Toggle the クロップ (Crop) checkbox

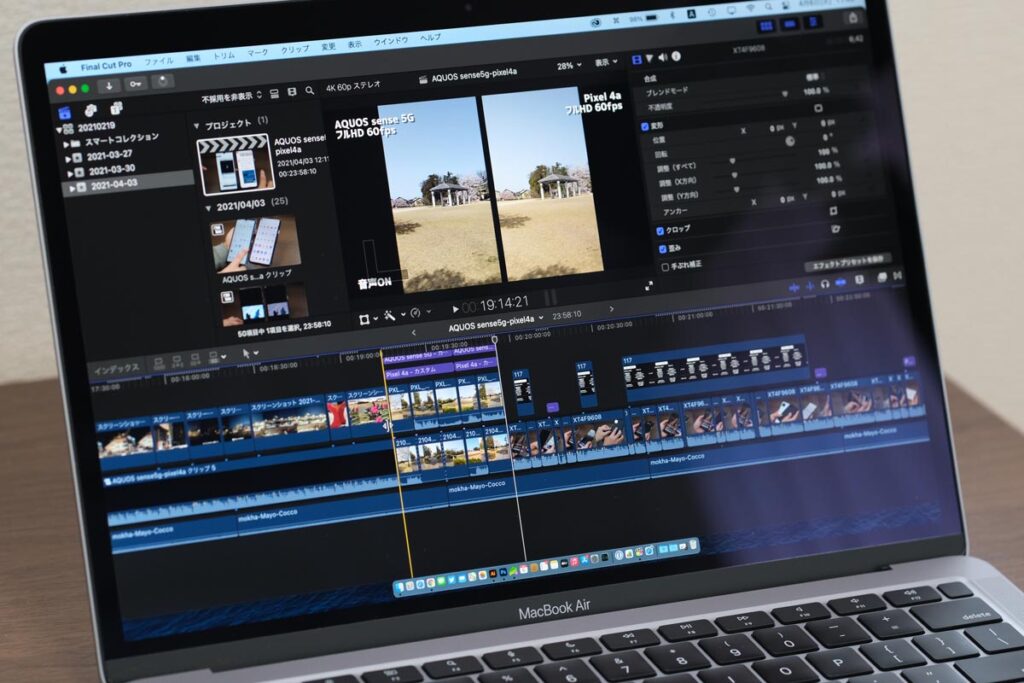[x=660, y=231]
